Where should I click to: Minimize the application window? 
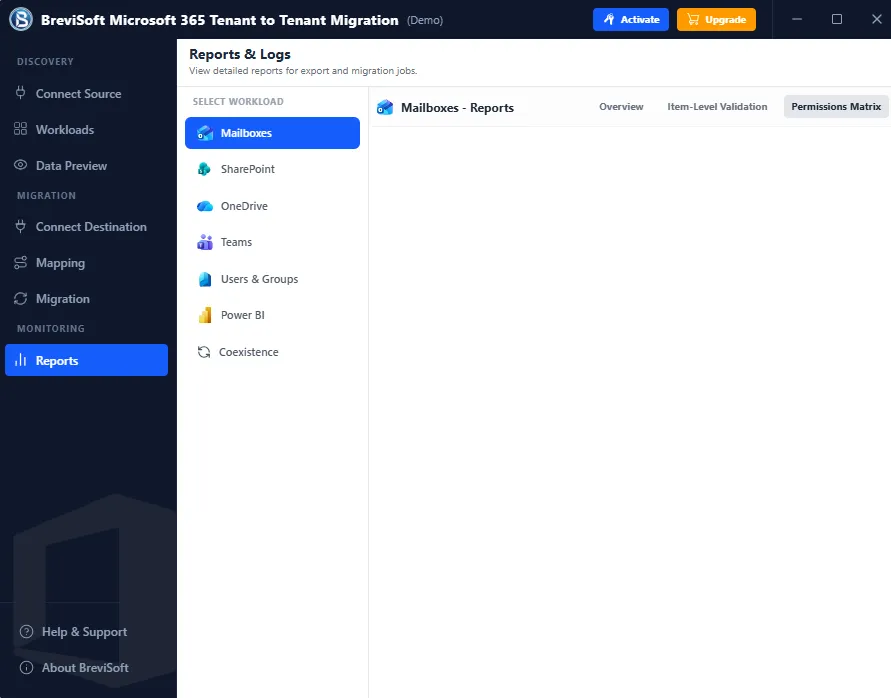click(x=797, y=19)
